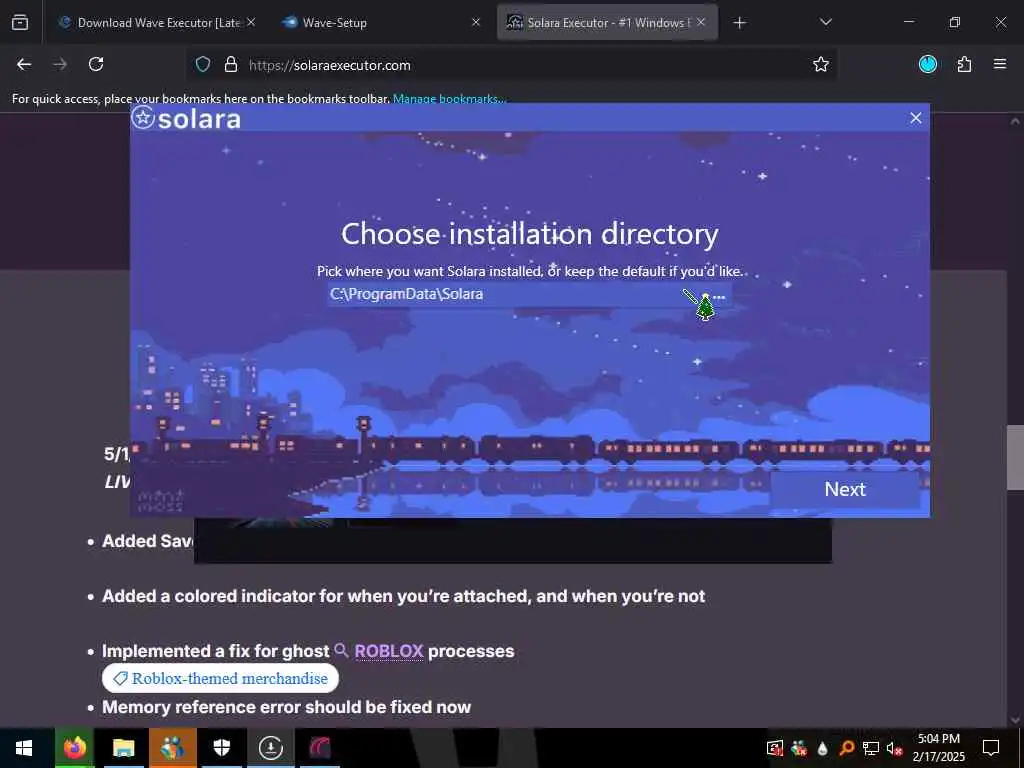Click scrollbar down arrow on page
This screenshot has height=768, width=1024.
[1015, 720]
